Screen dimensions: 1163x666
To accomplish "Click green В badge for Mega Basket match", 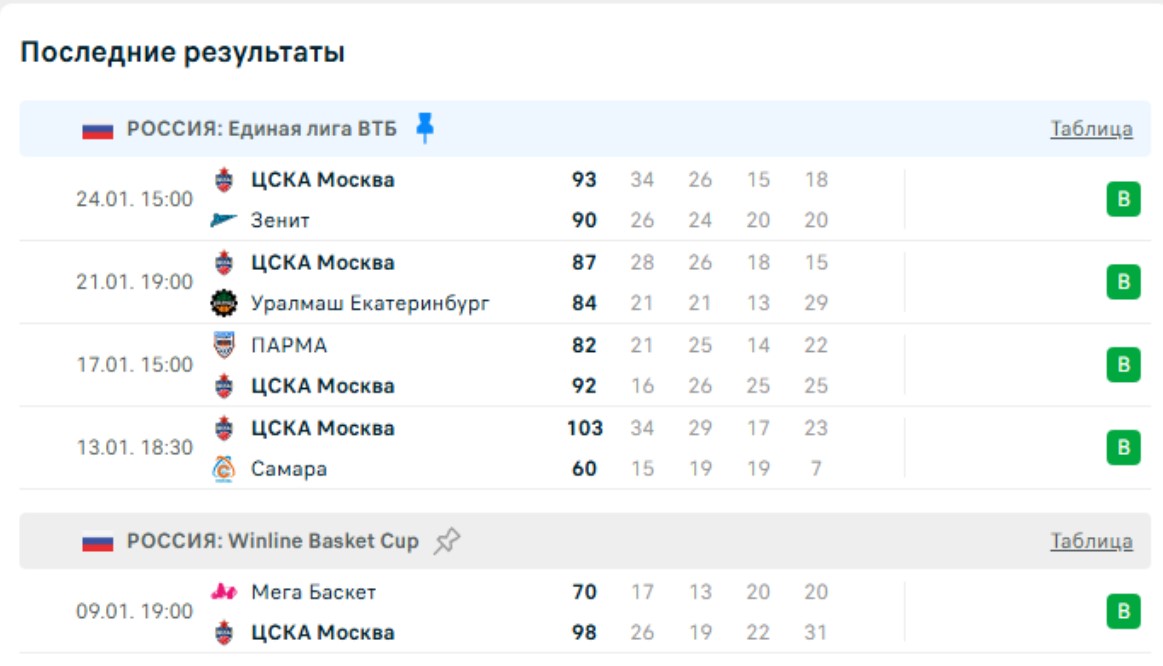I will 1123,611.
